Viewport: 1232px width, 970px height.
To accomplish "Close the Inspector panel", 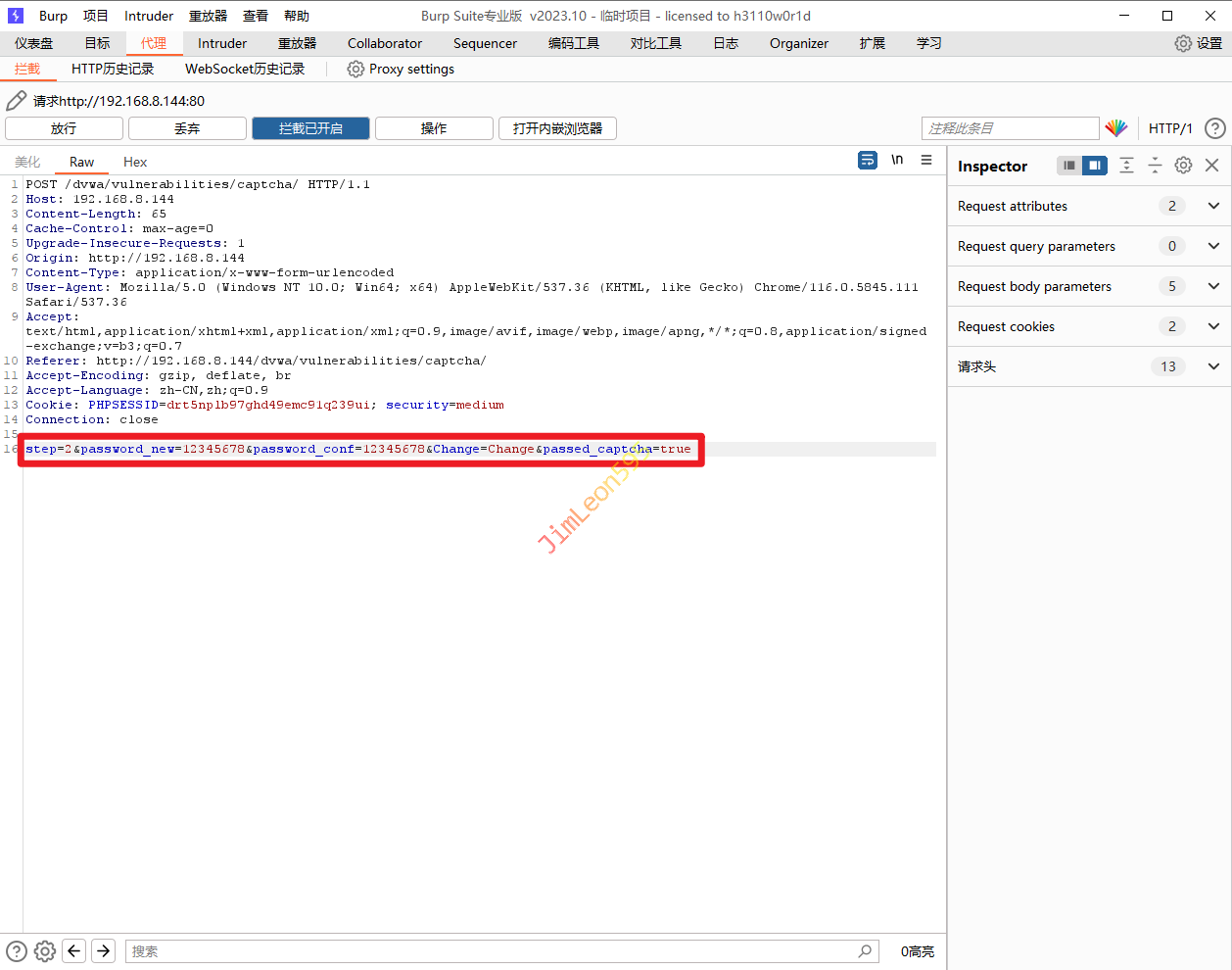I will point(1212,166).
